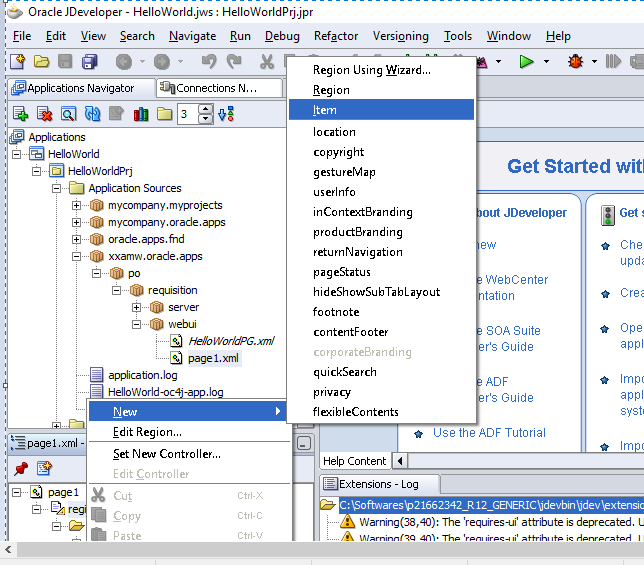Image resolution: width=644 pixels, height=565 pixels.
Task: Click the New file toolbar icon
Action: tap(18, 62)
